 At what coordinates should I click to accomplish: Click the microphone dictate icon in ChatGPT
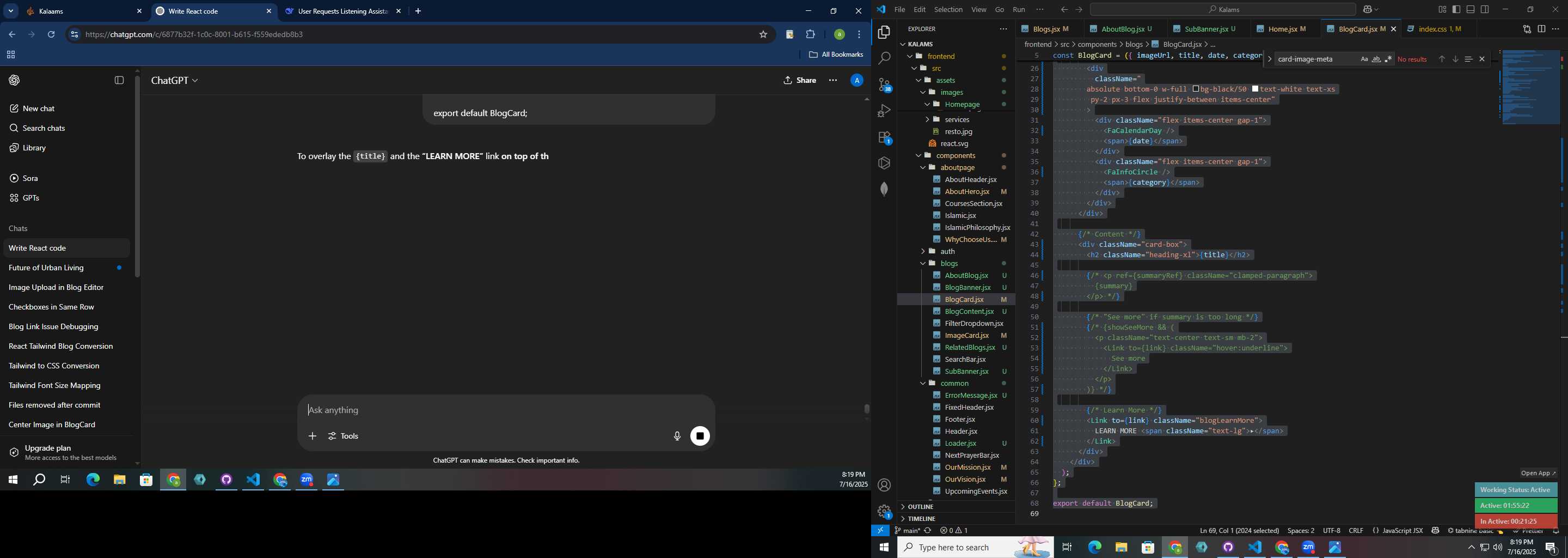pos(677,436)
